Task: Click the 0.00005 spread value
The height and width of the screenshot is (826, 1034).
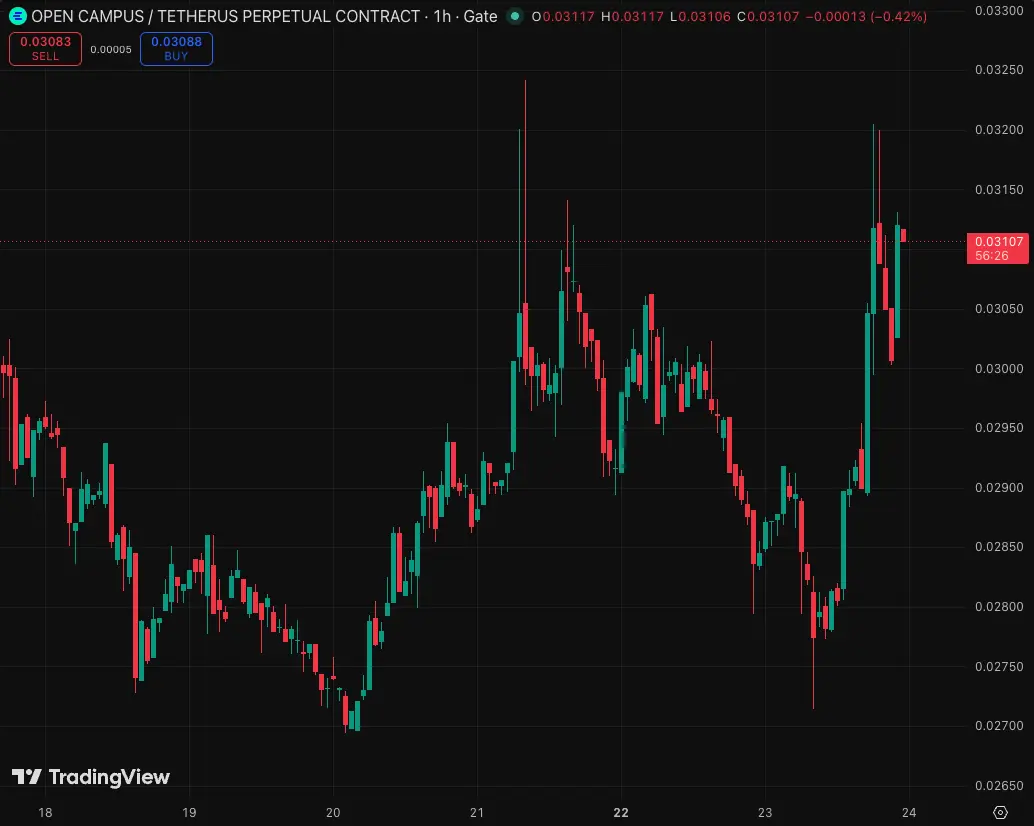Action: [111, 49]
